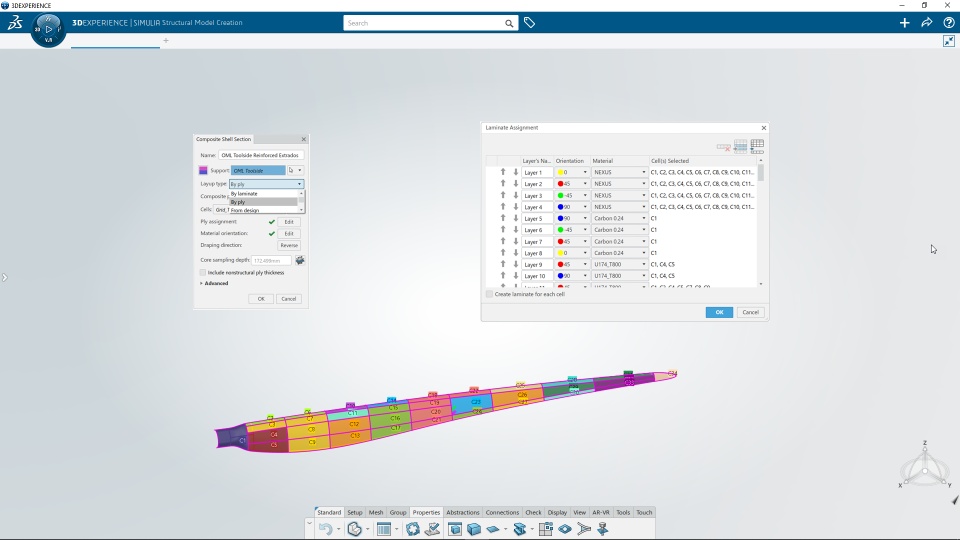Click the share arrow icon
960x540 pixels.
click(926, 23)
